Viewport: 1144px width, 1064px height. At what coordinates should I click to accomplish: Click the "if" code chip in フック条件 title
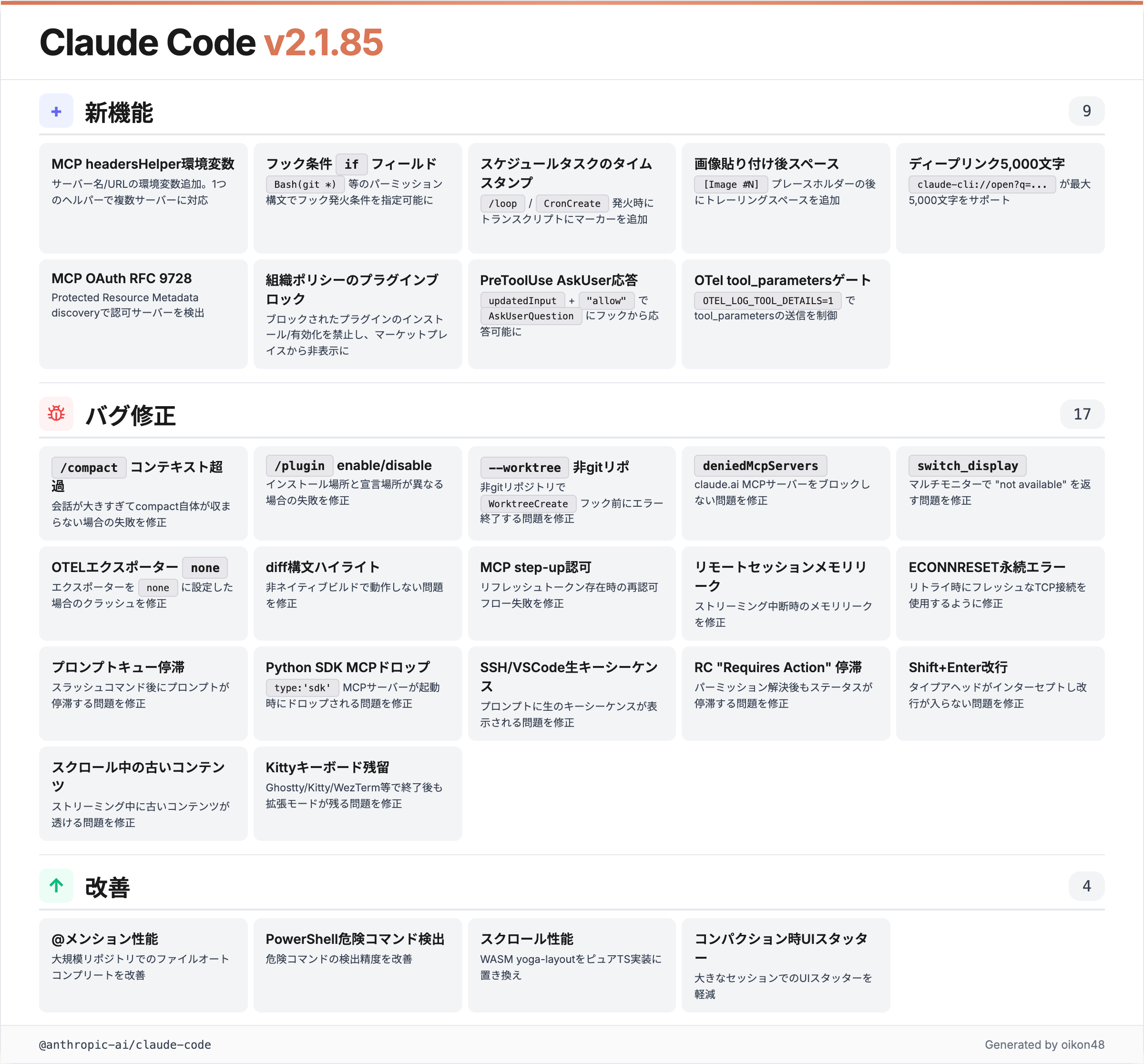tap(352, 164)
